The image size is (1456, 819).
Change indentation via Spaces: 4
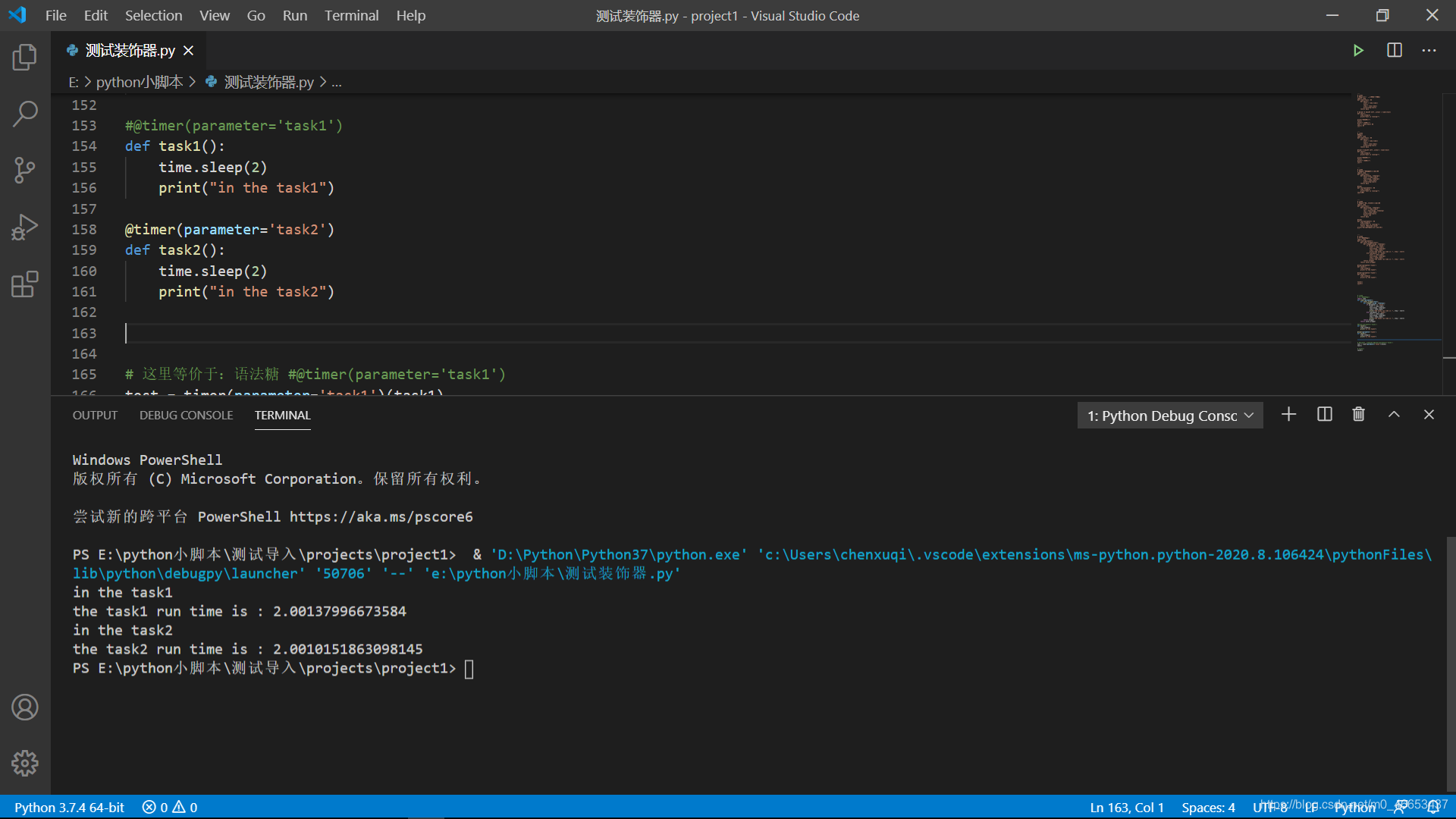[x=1208, y=808]
